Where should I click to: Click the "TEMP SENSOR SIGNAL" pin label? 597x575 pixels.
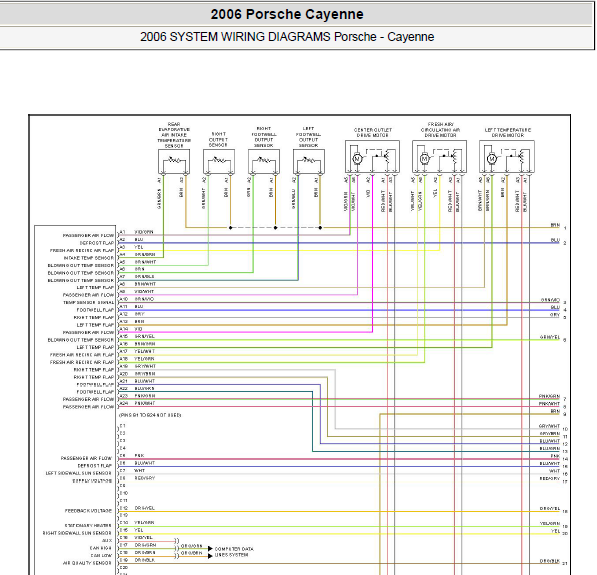click(88, 303)
